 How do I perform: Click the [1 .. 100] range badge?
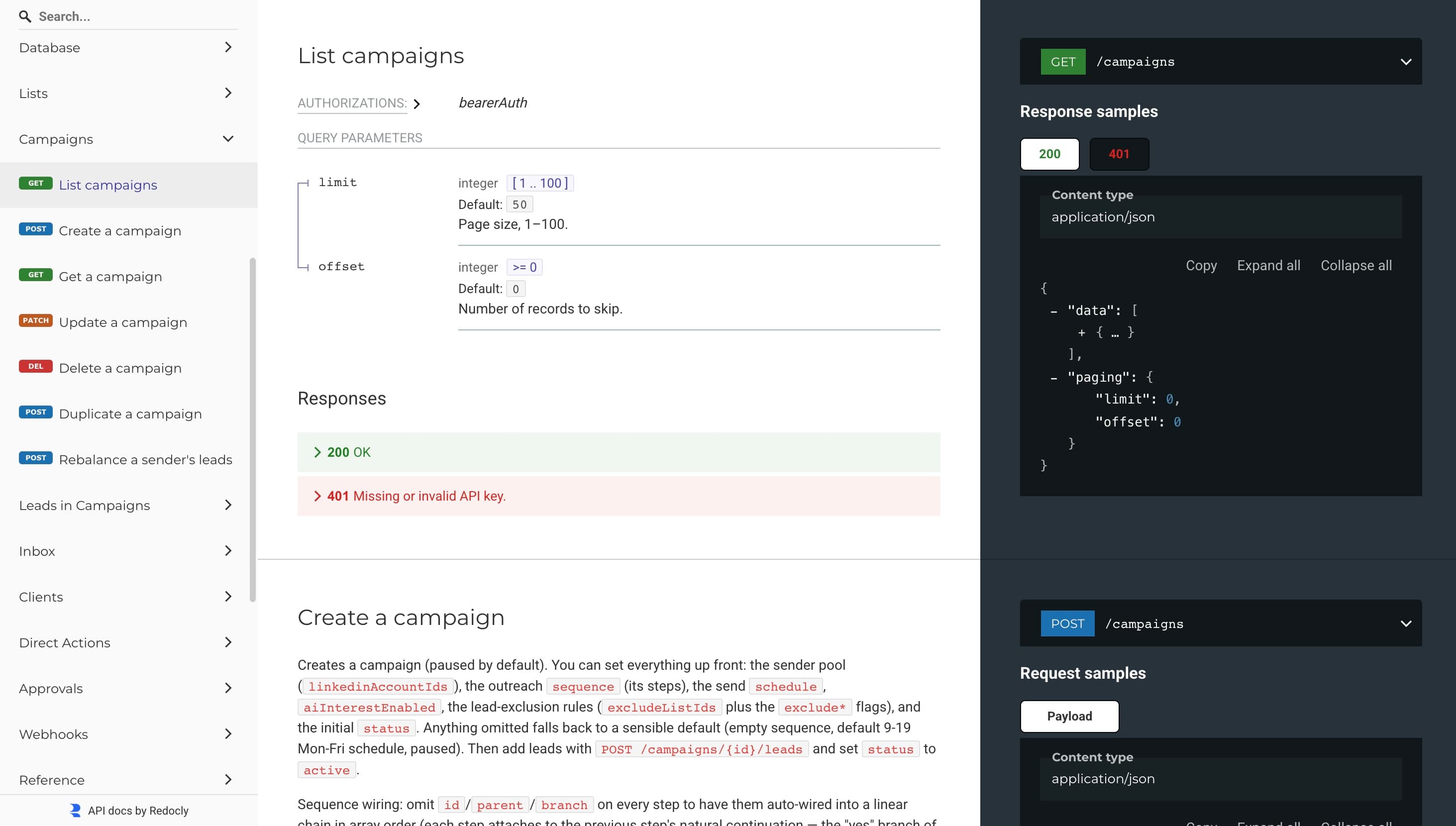pyautogui.click(x=540, y=183)
